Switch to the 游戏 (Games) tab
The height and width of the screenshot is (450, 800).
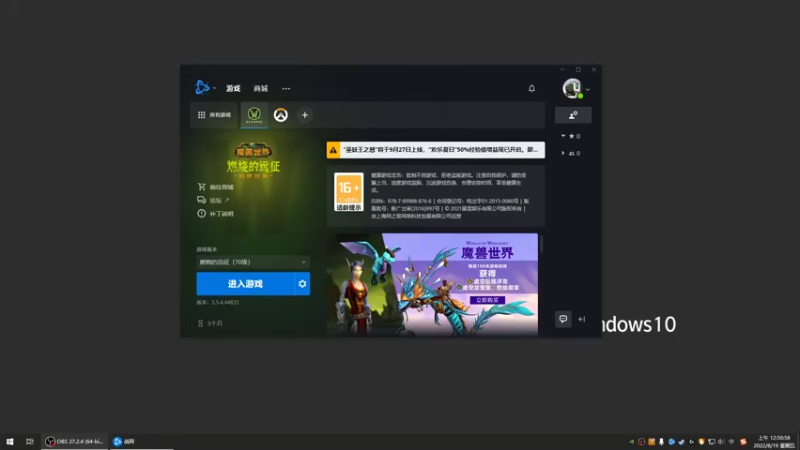pyautogui.click(x=233, y=88)
